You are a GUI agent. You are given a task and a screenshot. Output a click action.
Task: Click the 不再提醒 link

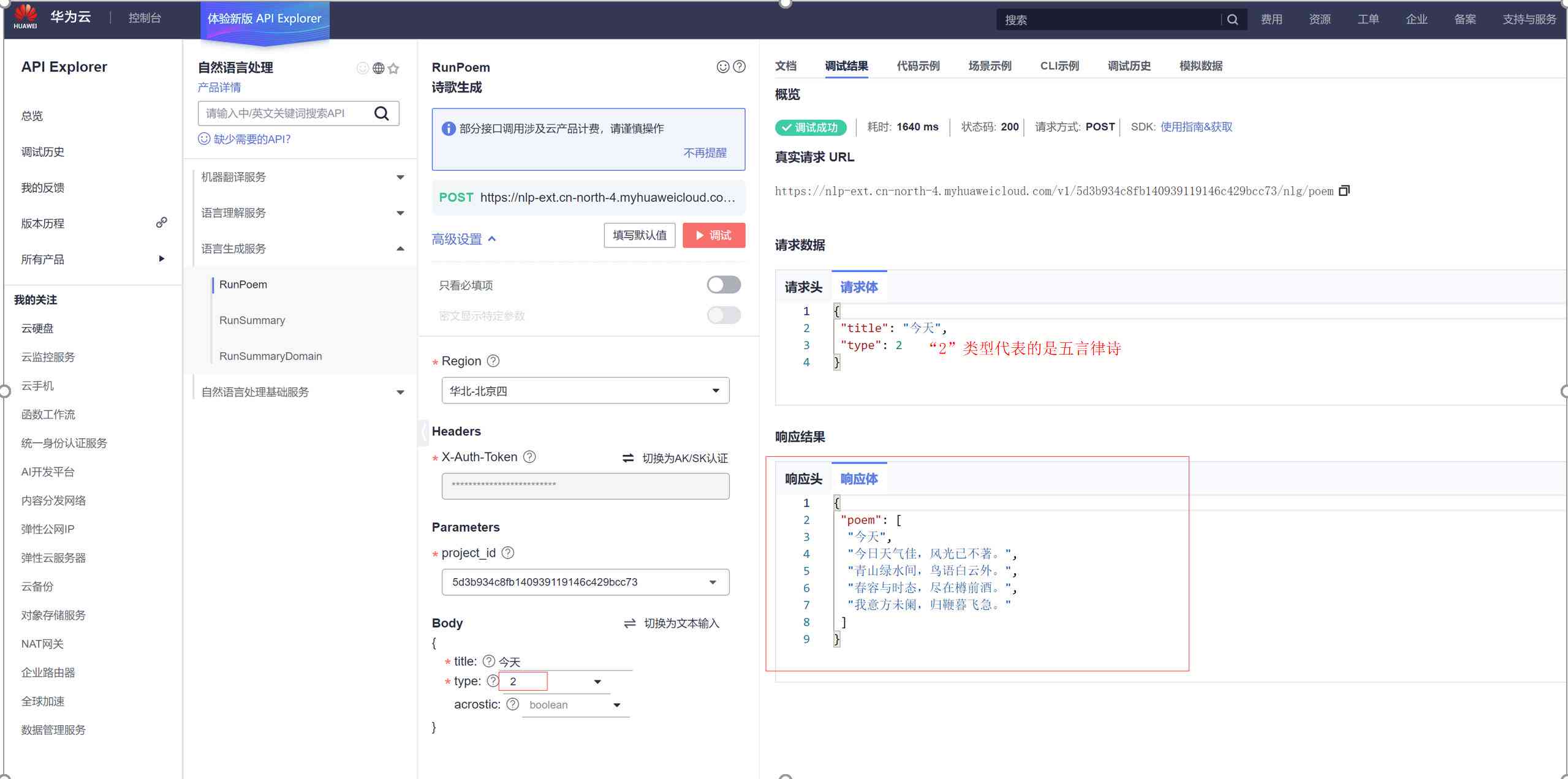pos(705,152)
